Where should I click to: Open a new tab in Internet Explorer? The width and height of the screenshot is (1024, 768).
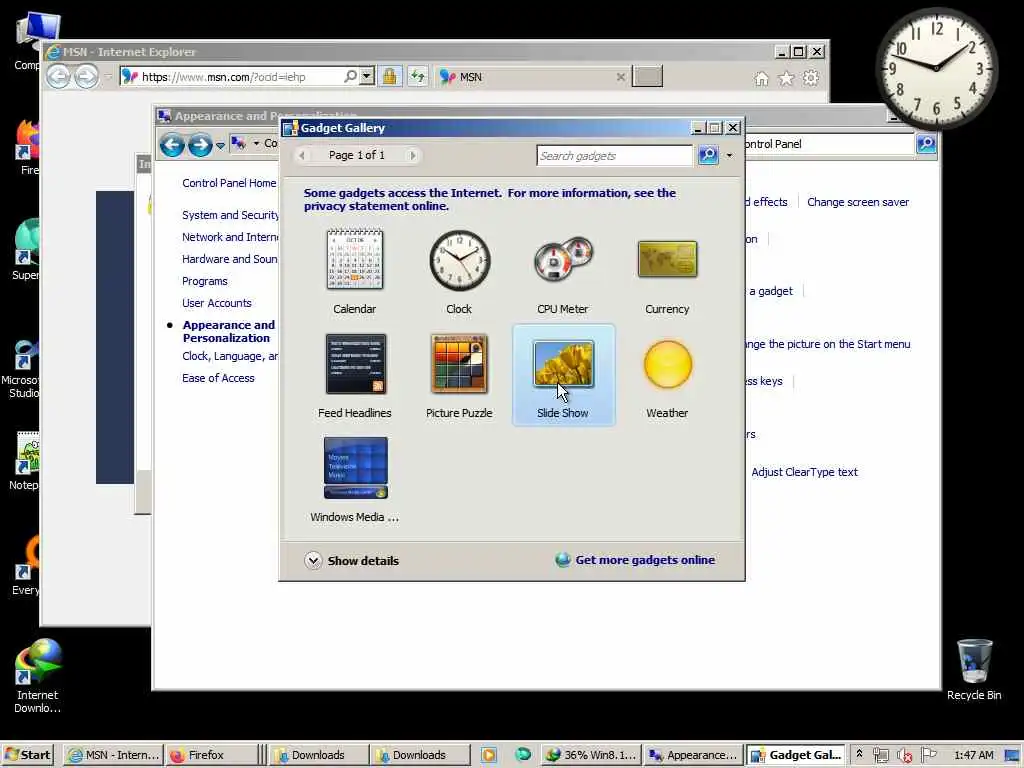click(x=647, y=76)
